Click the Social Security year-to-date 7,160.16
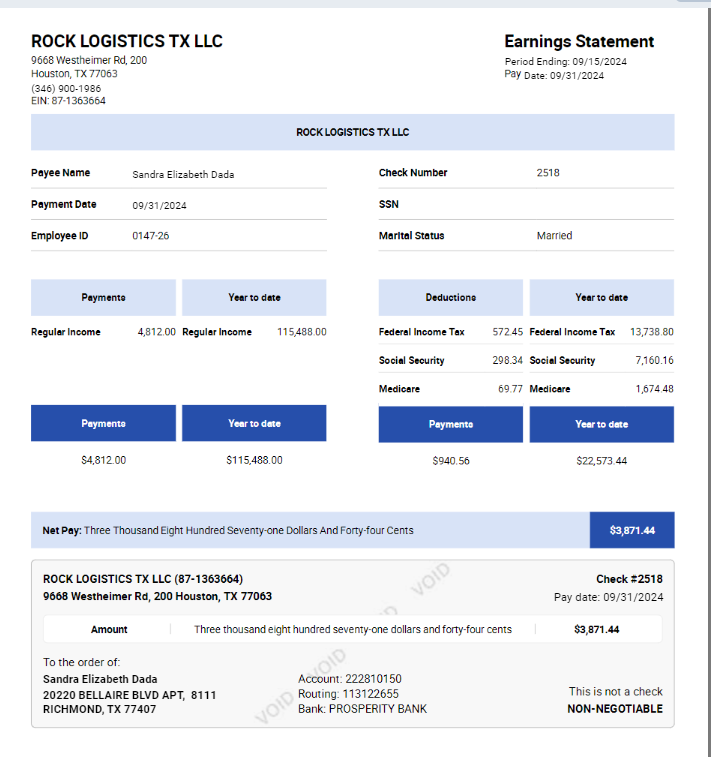 tap(654, 361)
